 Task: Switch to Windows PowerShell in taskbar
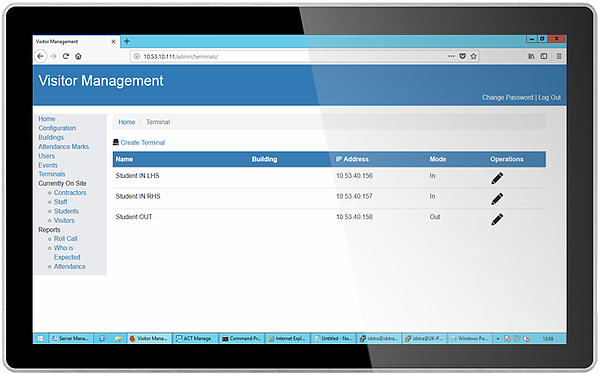[x=470, y=338]
